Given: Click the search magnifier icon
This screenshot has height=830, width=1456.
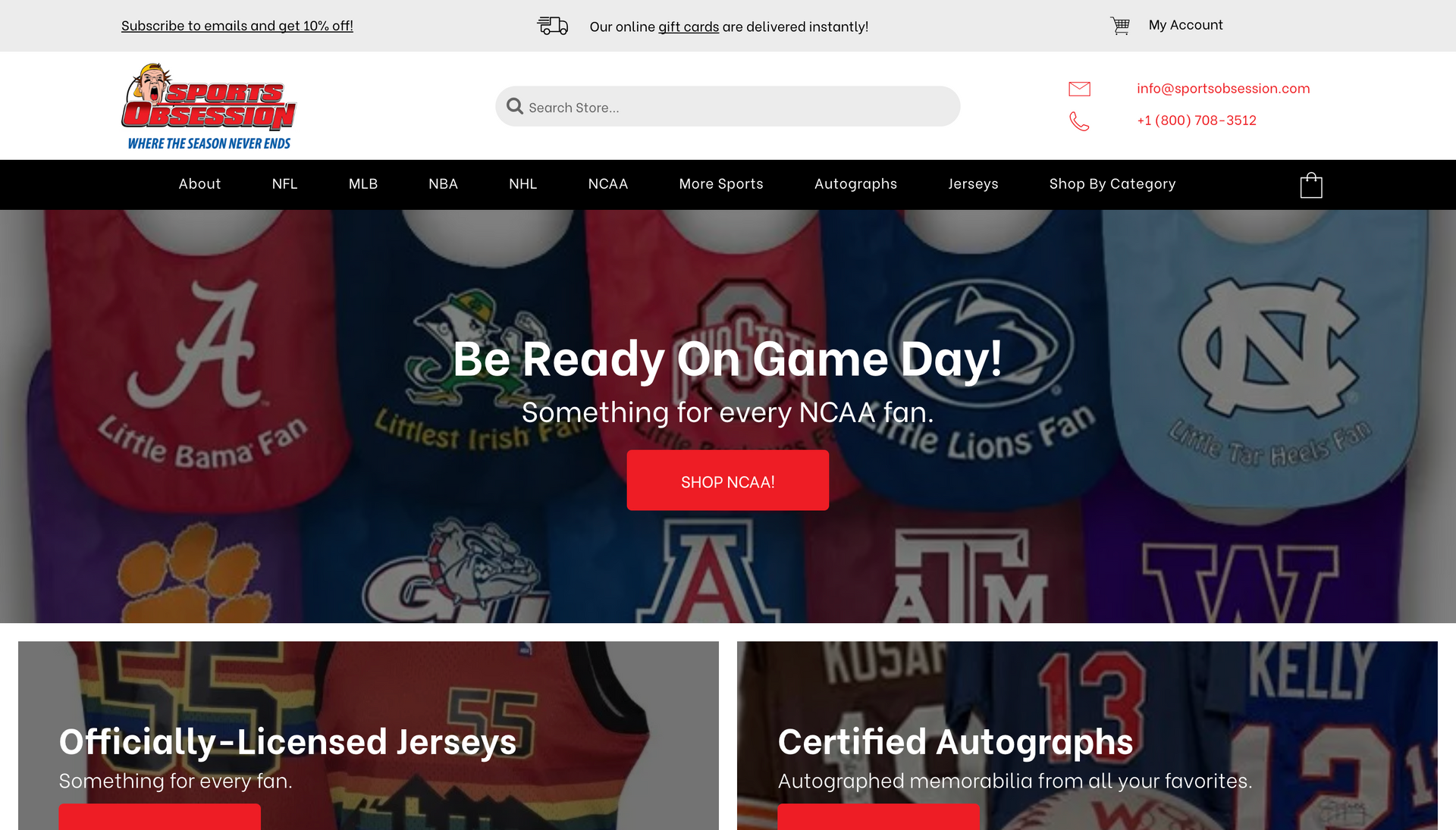Looking at the screenshot, I should pyautogui.click(x=515, y=106).
